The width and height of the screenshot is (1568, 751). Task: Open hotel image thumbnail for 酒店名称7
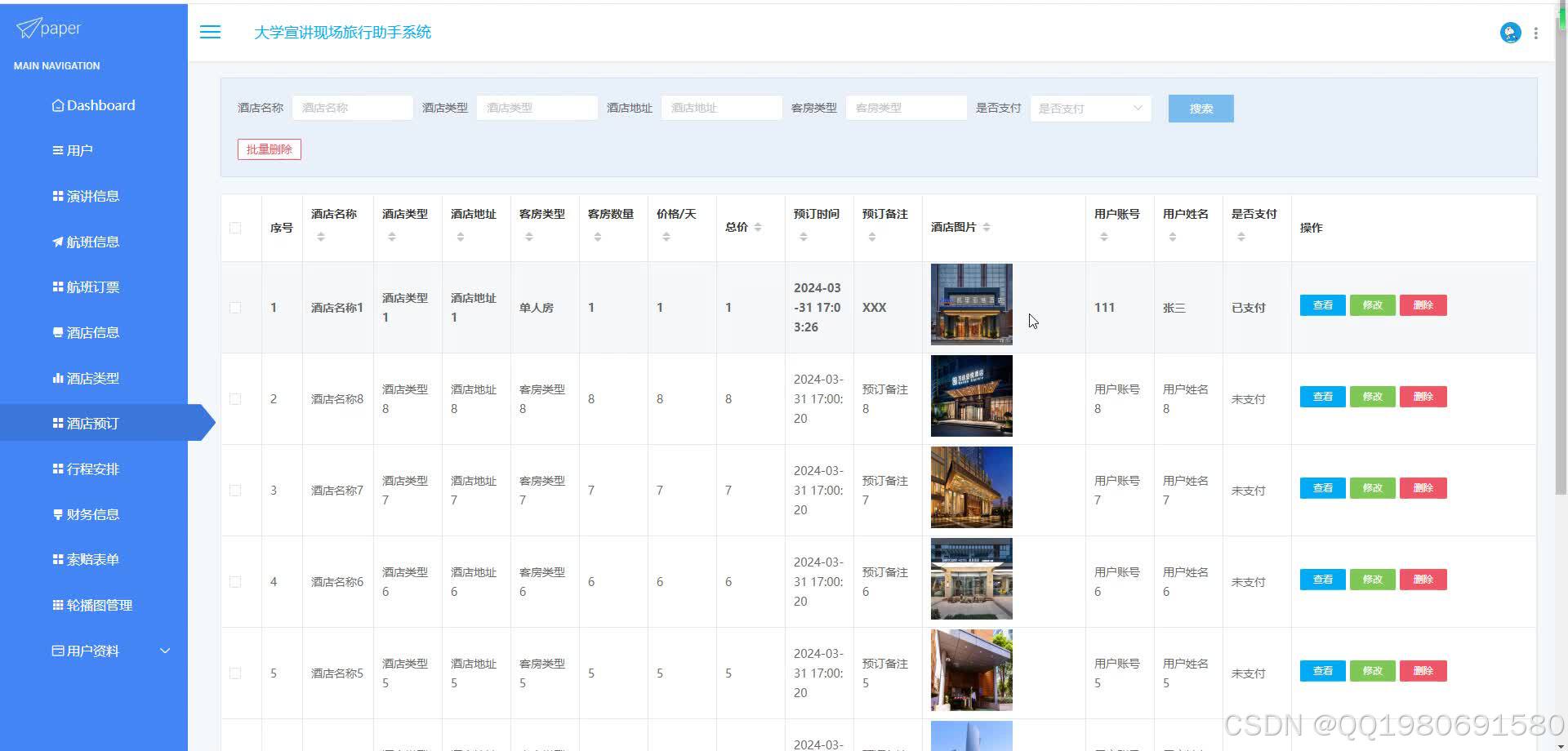[x=972, y=487]
